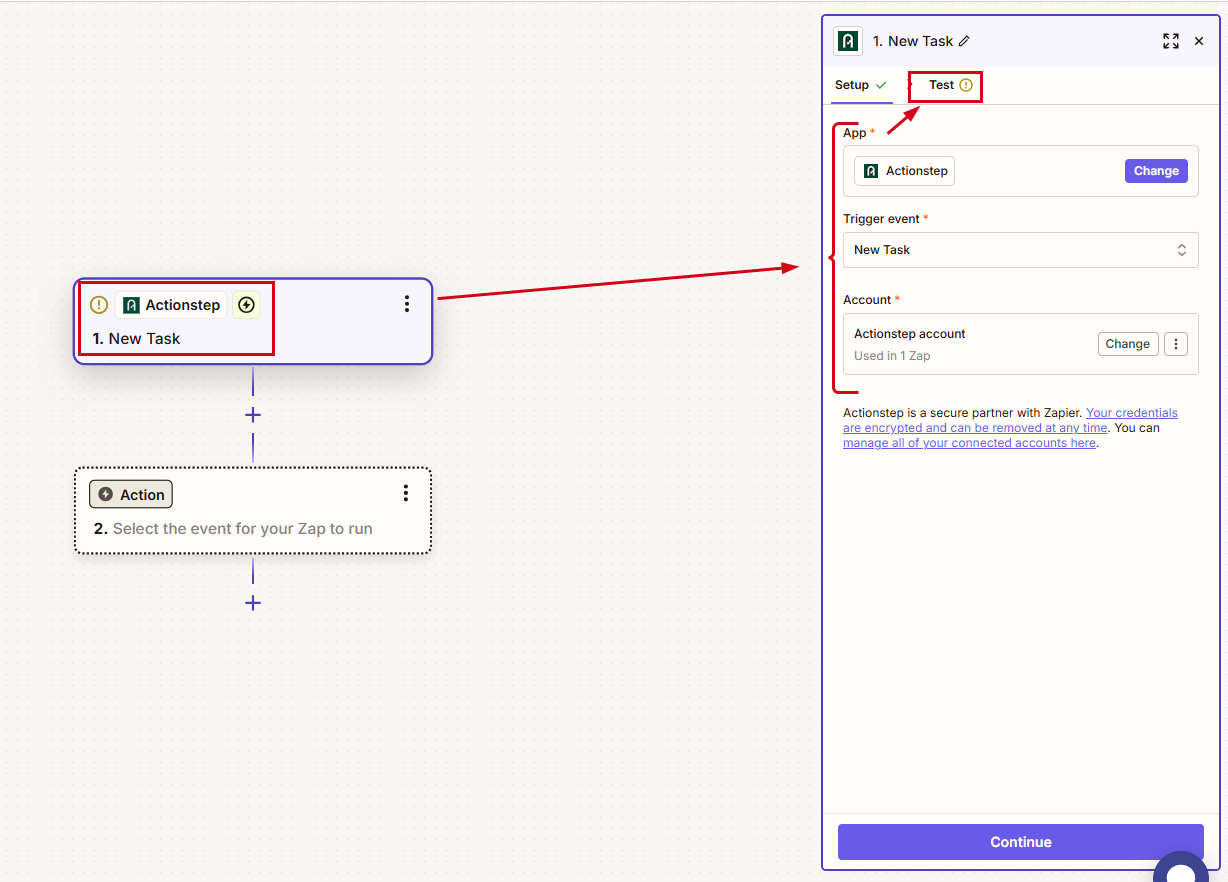This screenshot has height=882, width=1228.
Task: Click 'Actionstep account' account name text
Action: click(910, 334)
